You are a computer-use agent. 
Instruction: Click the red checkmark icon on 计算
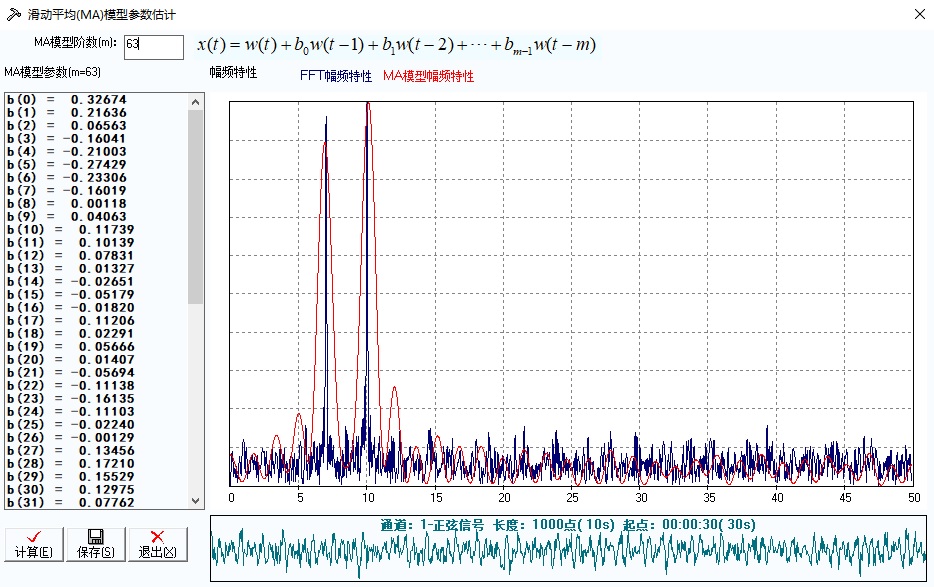tap(34, 537)
